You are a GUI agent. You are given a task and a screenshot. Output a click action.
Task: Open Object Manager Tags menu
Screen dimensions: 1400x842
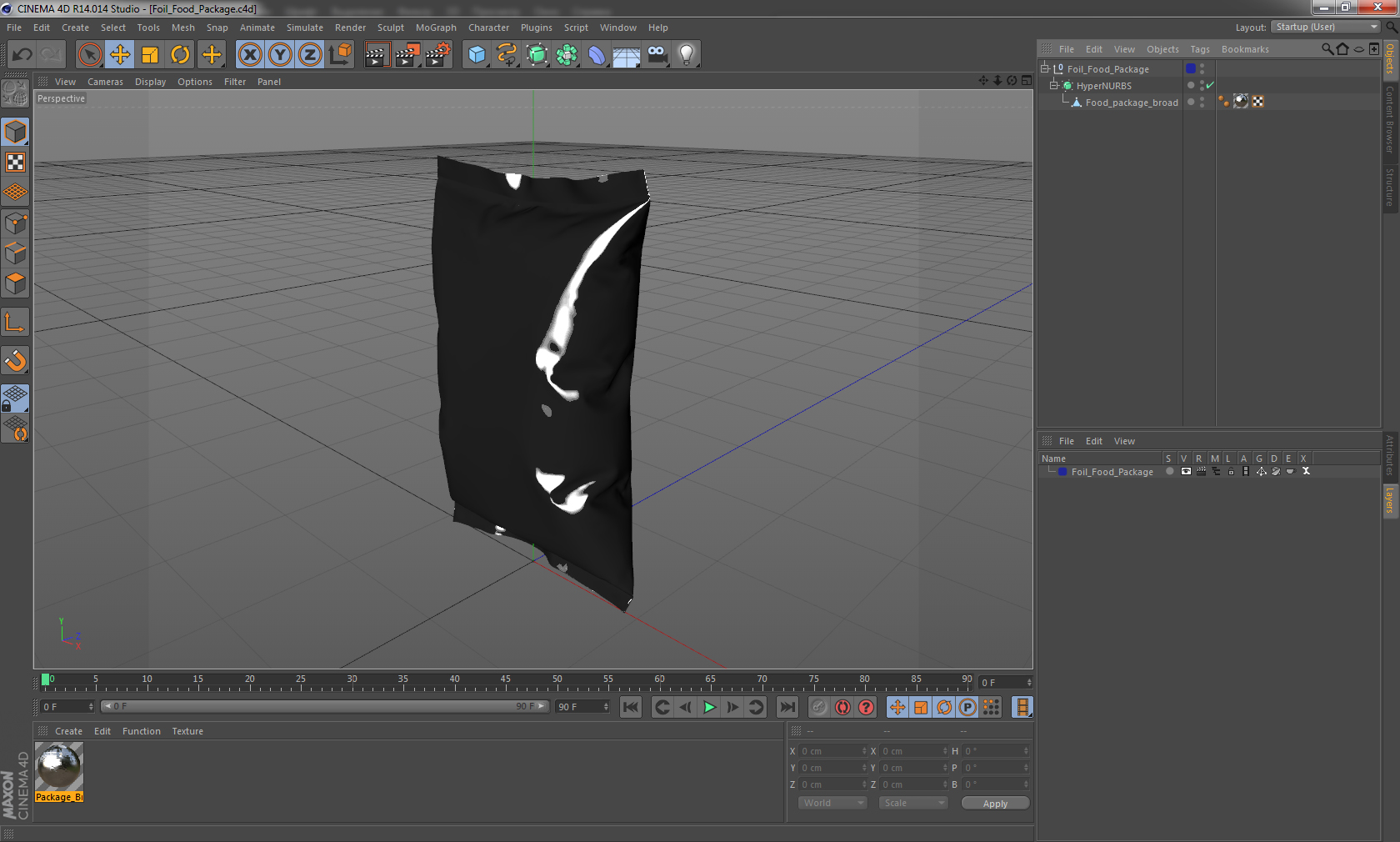click(1200, 49)
